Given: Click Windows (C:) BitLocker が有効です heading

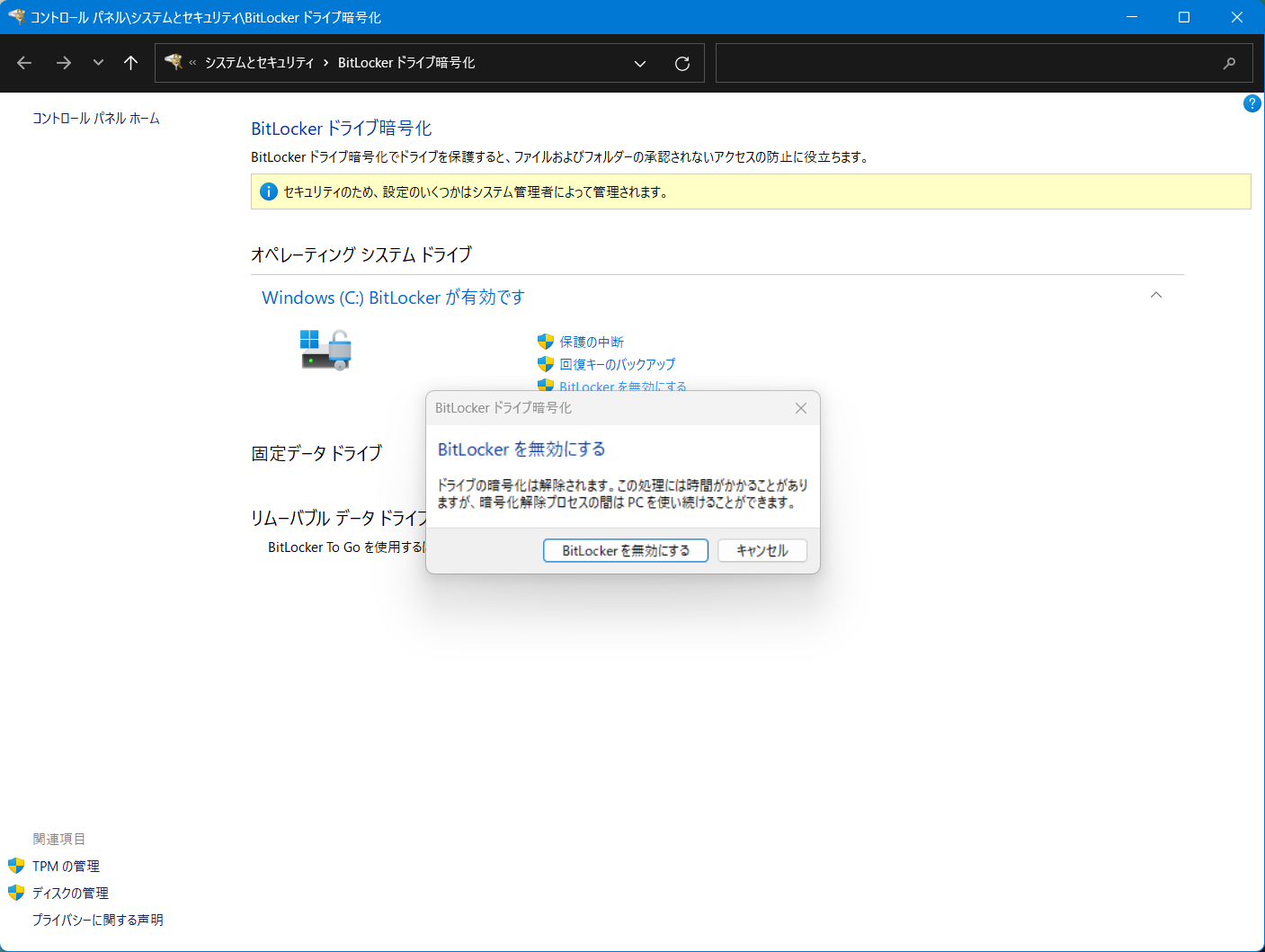Looking at the screenshot, I should pos(393,298).
